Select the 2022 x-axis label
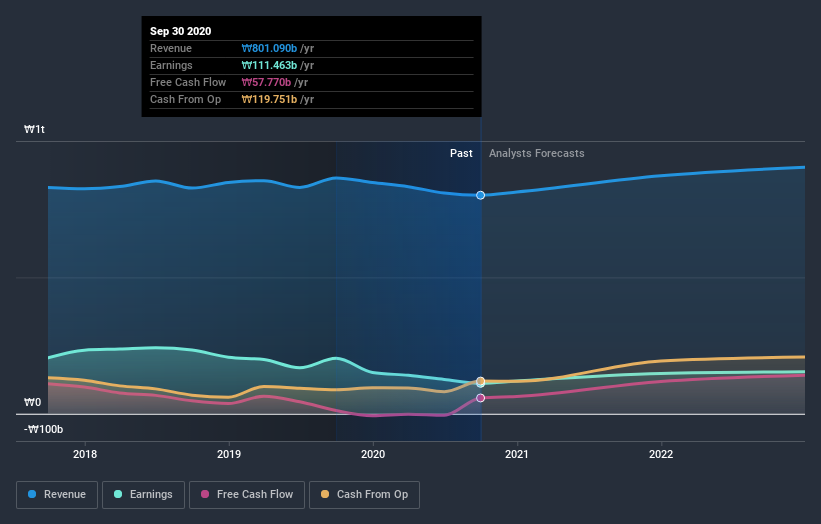 point(661,454)
